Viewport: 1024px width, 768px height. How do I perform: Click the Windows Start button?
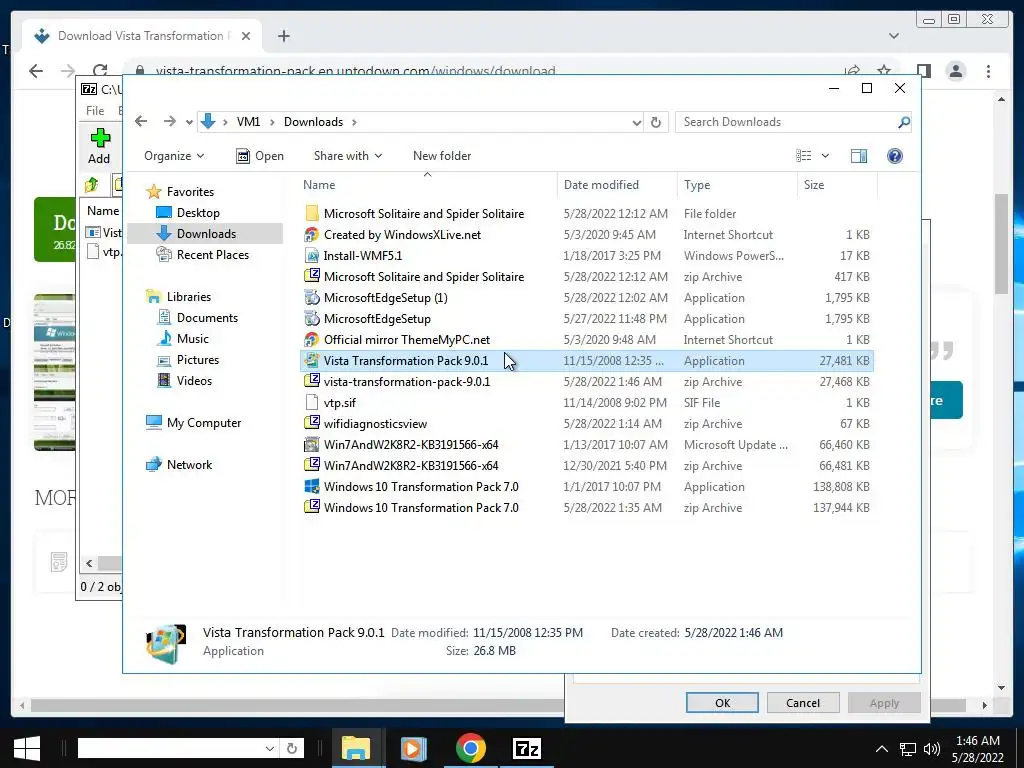[27, 748]
